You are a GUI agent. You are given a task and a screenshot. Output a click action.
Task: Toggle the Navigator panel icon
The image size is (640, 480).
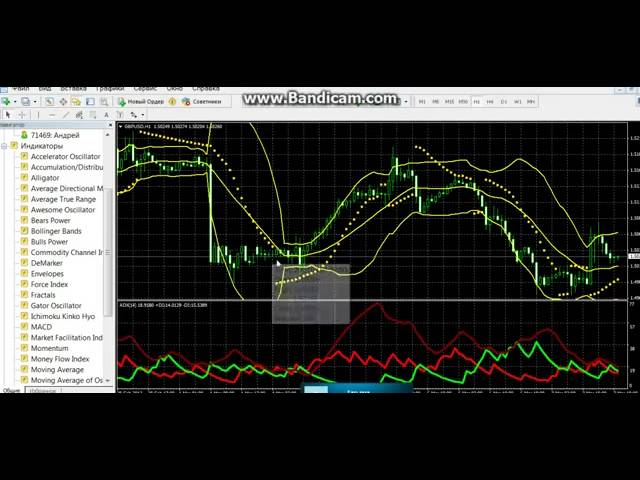(x=76, y=102)
